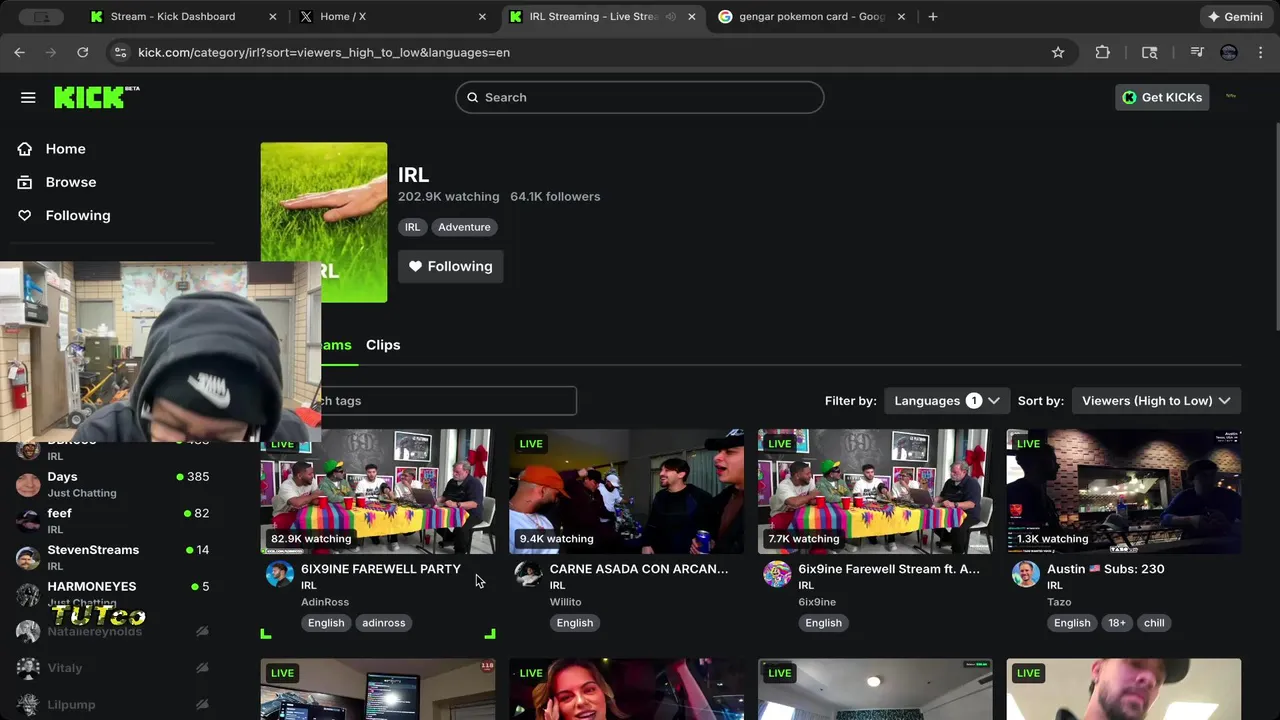This screenshot has height=720, width=1280.
Task: Click the address bar URL
Action: [324, 52]
